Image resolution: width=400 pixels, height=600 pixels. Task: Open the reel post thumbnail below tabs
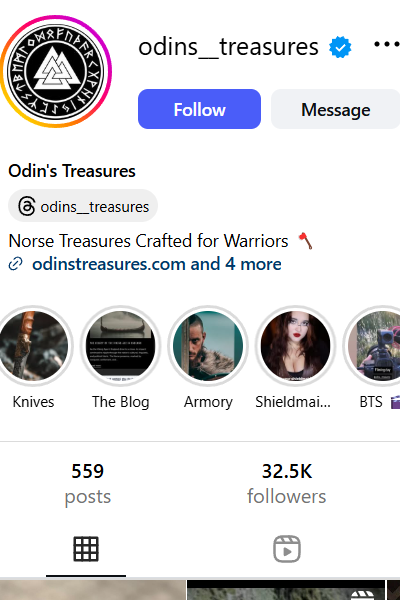[x=286, y=590]
